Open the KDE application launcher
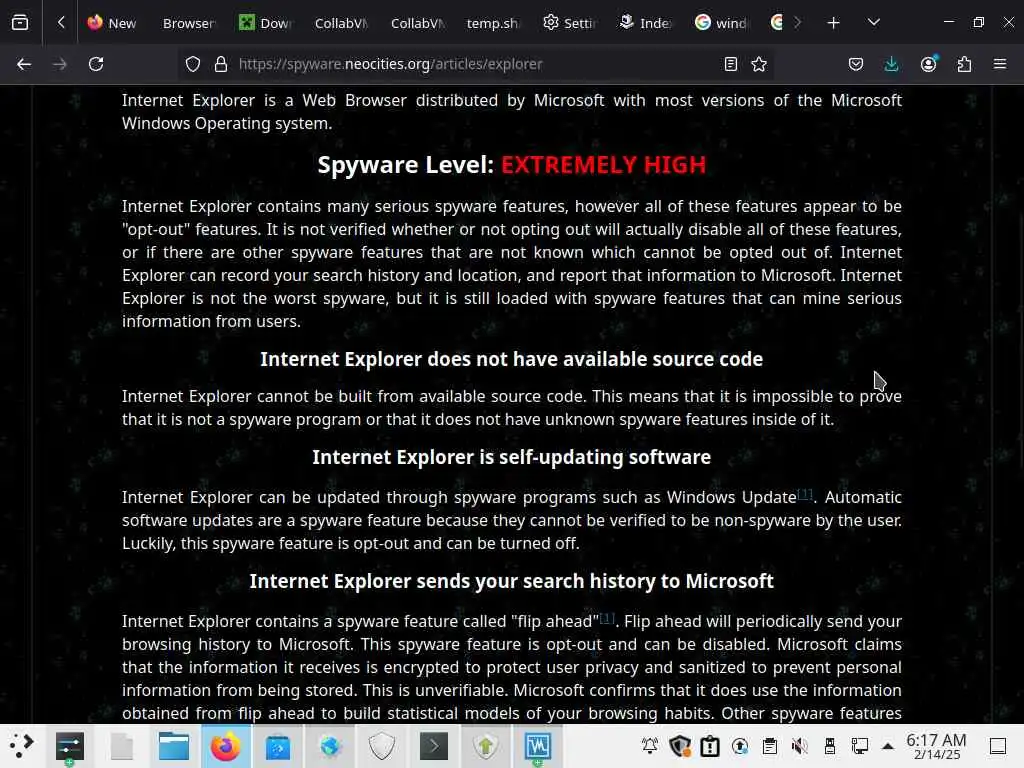The height and width of the screenshot is (768, 1024). coord(22,746)
